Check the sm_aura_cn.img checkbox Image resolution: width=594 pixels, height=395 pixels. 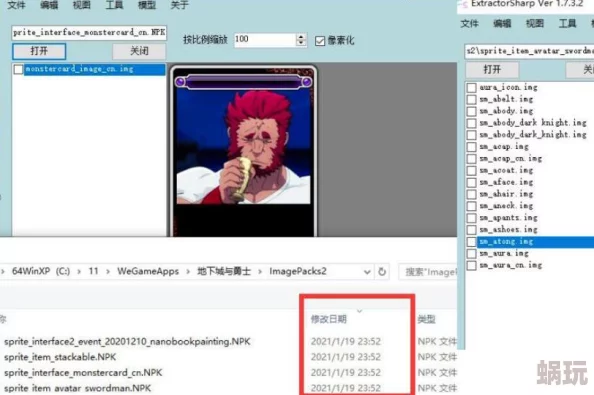[x=471, y=265]
